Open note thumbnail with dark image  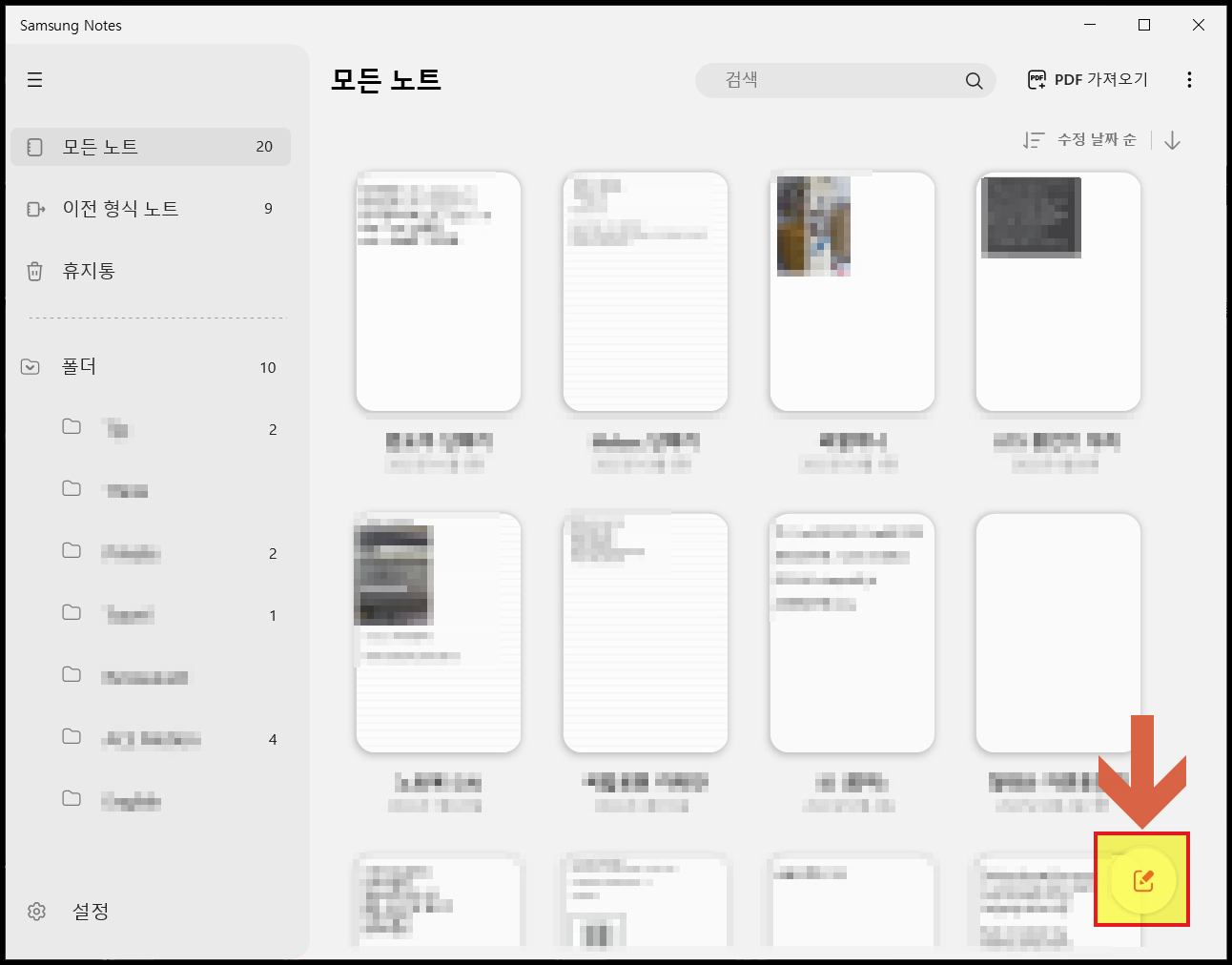pyautogui.click(x=1058, y=292)
